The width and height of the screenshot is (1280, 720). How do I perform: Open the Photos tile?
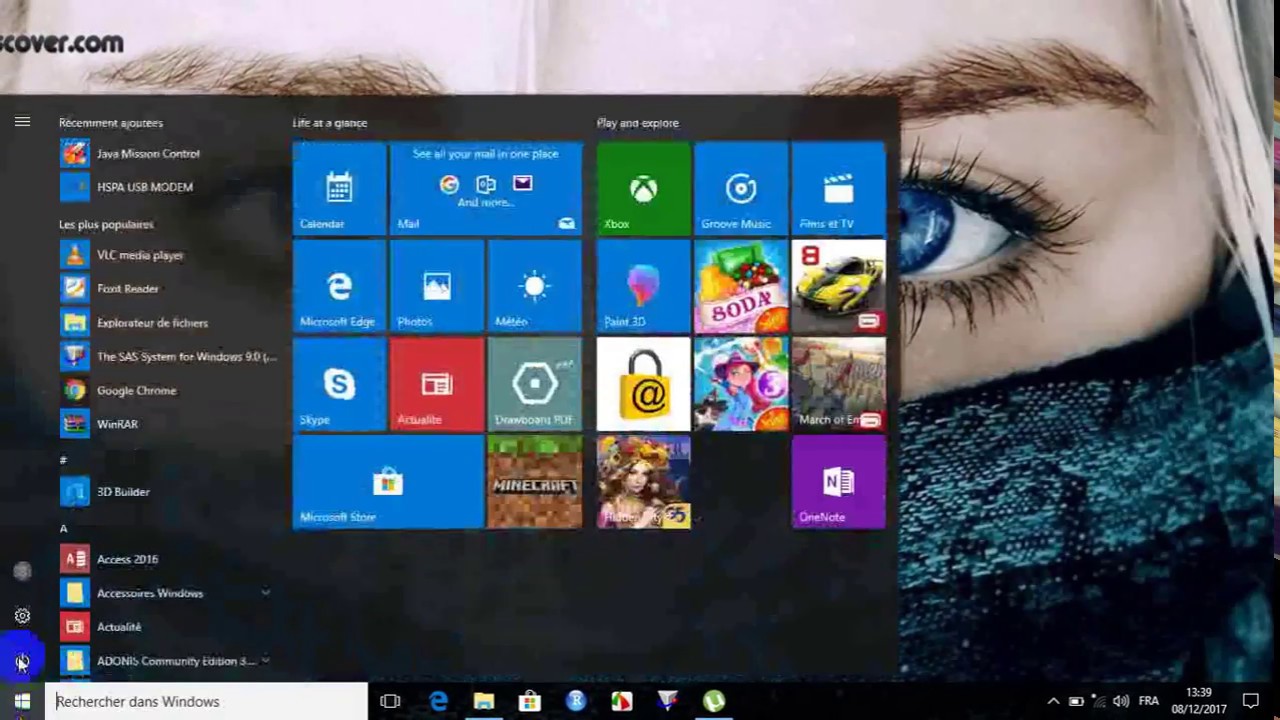click(437, 287)
